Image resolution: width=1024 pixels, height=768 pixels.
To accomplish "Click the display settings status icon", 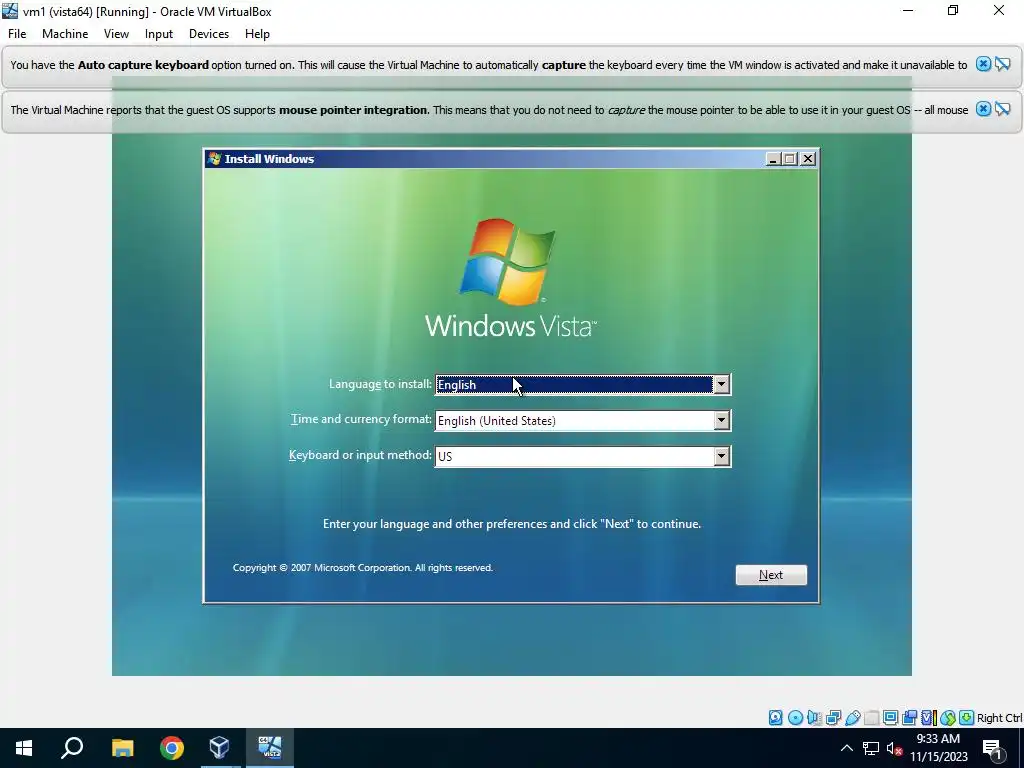I will [x=890, y=718].
